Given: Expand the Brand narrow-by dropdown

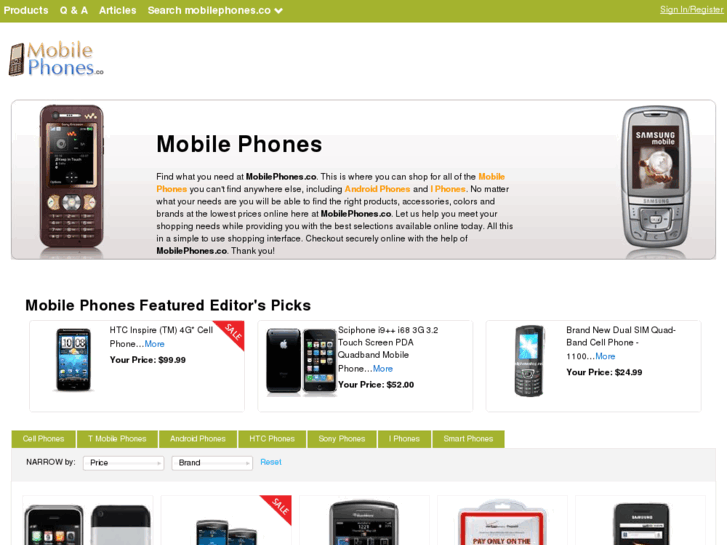Looking at the screenshot, I should [212, 462].
